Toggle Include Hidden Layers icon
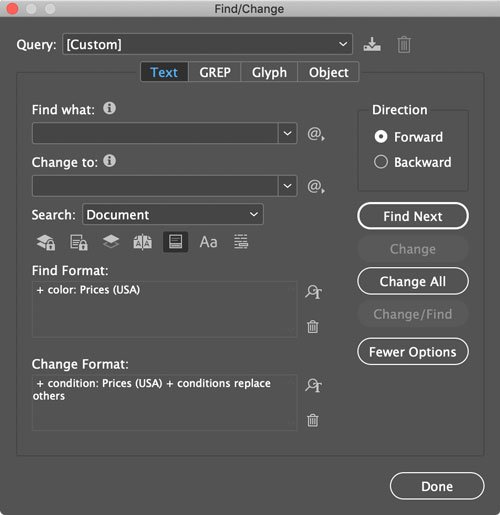This screenshot has height=515, width=500. point(111,242)
